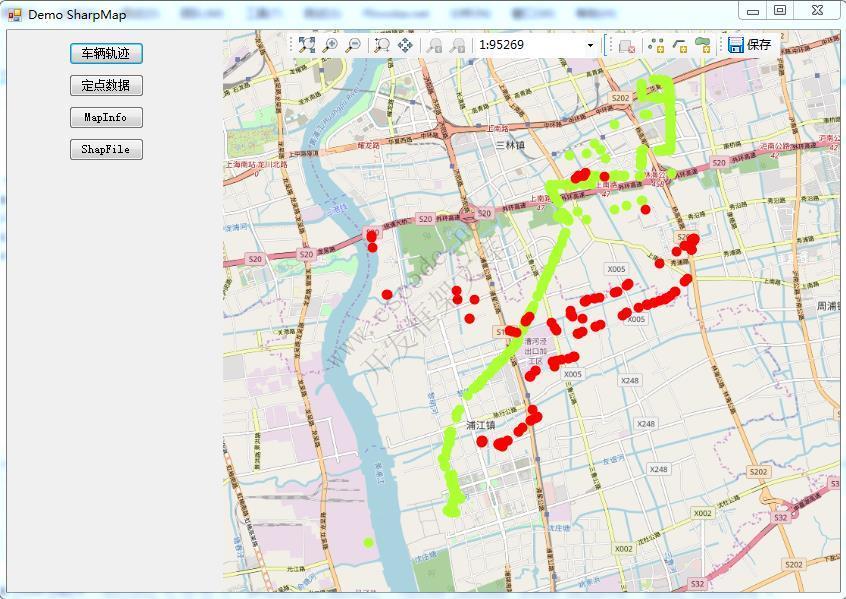Click the zoom to next extent icon
846x599 pixels.
tap(459, 44)
